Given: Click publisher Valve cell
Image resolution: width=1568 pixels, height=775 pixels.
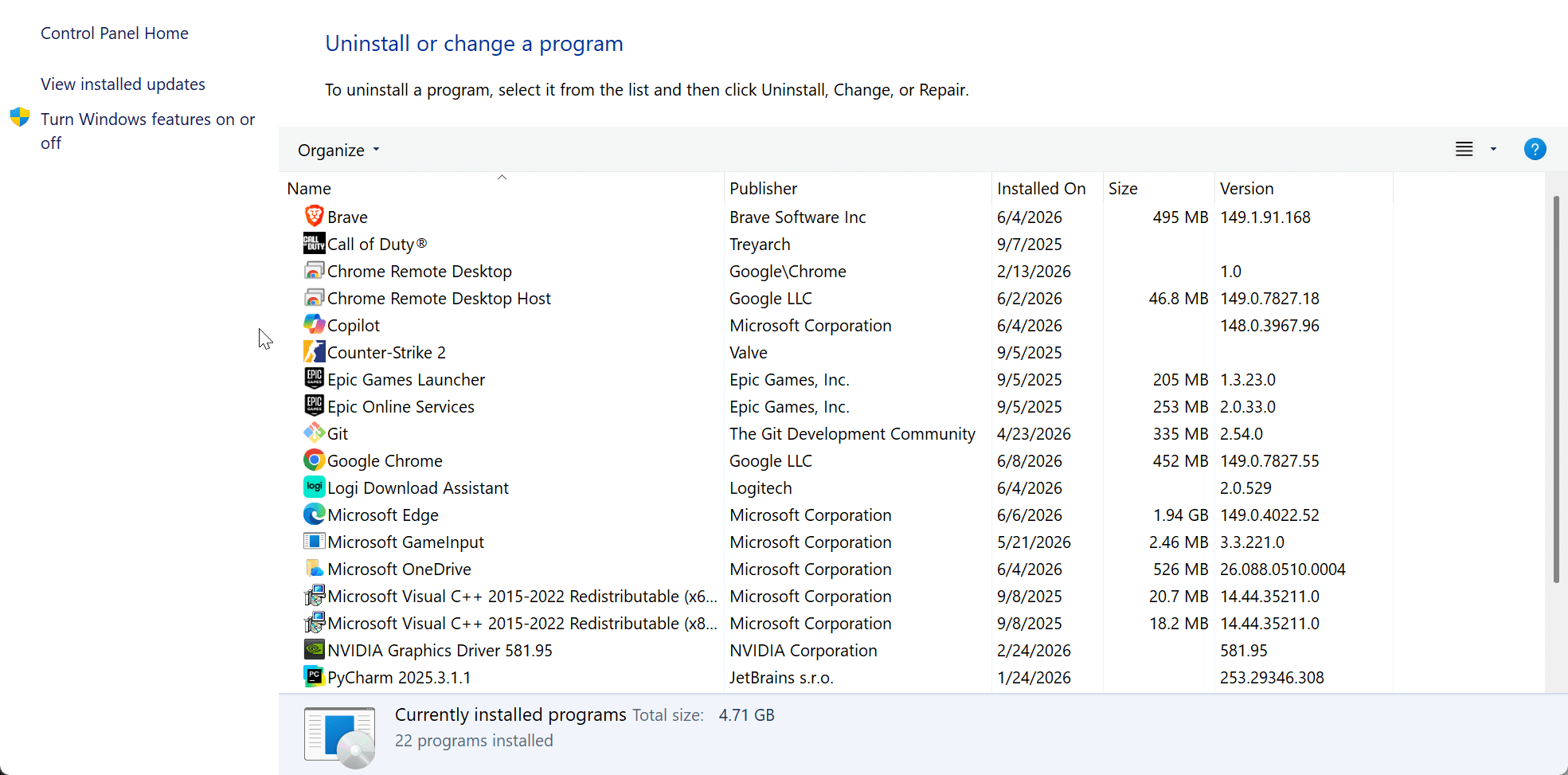Looking at the screenshot, I should tap(749, 353).
